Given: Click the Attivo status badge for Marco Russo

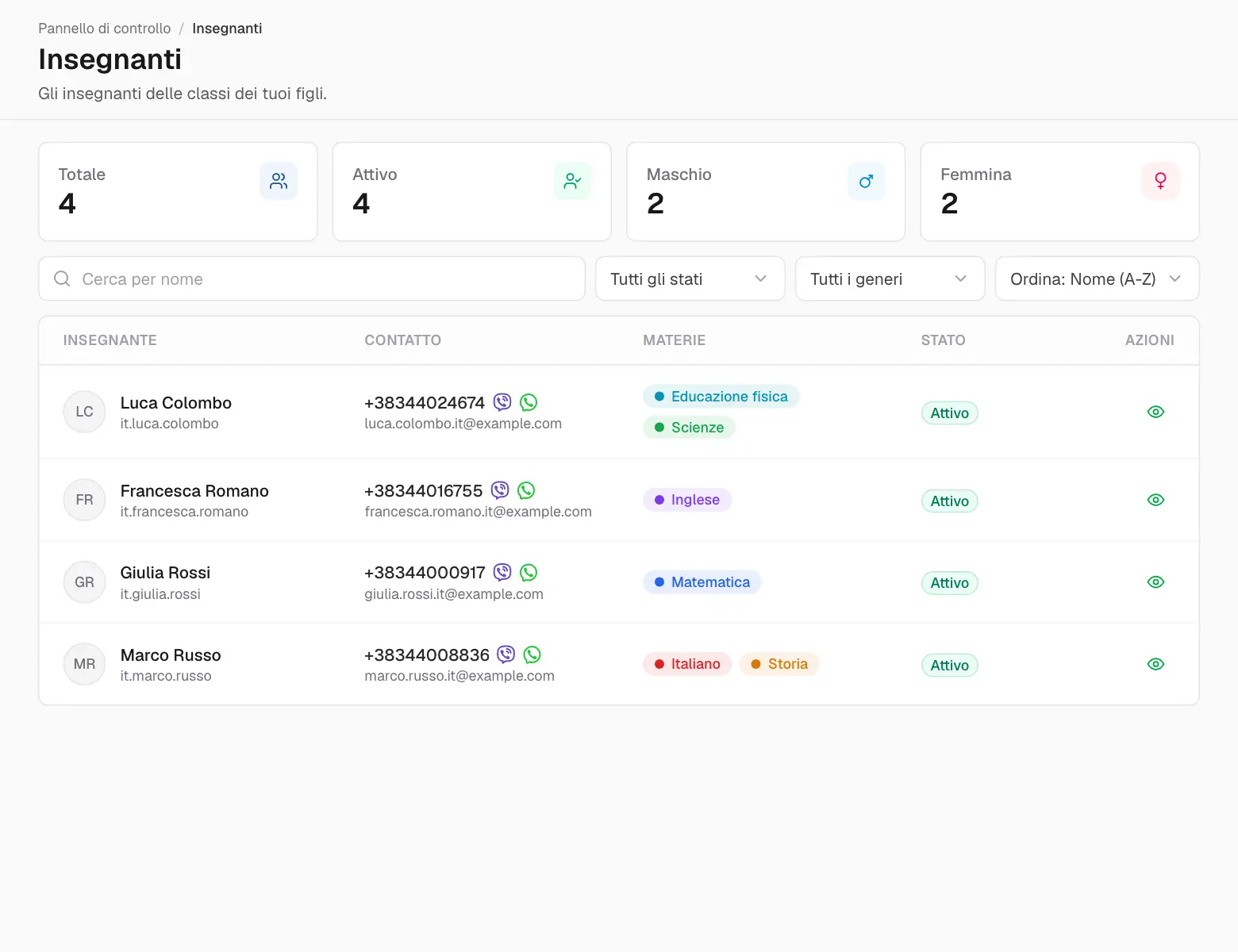Looking at the screenshot, I should click(x=949, y=665).
